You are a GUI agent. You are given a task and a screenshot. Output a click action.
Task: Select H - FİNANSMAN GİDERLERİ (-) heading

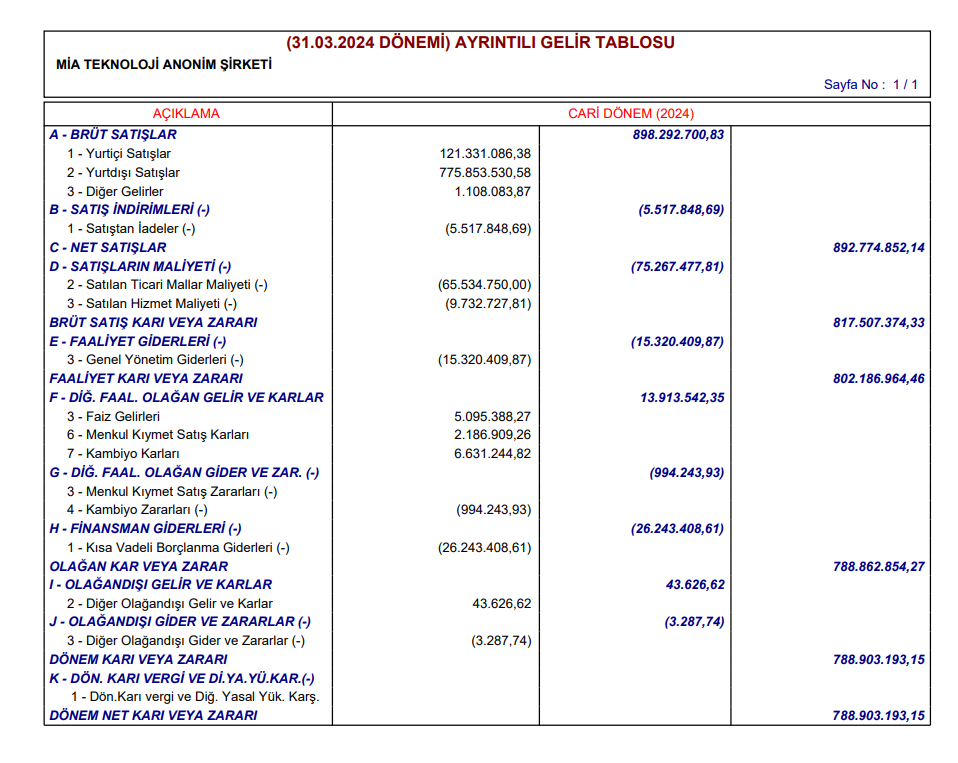click(x=145, y=528)
